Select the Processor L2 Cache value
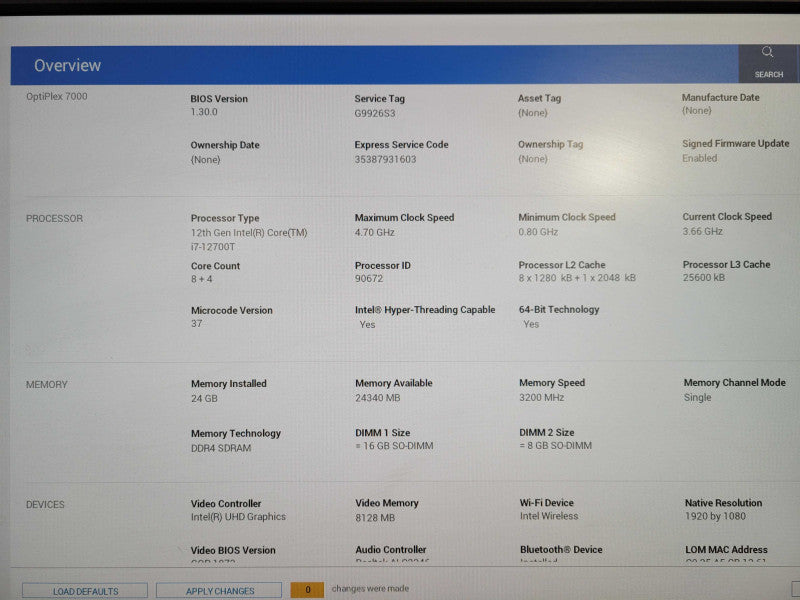Screen dimensions: 800x600 pyautogui.click(x=577, y=278)
